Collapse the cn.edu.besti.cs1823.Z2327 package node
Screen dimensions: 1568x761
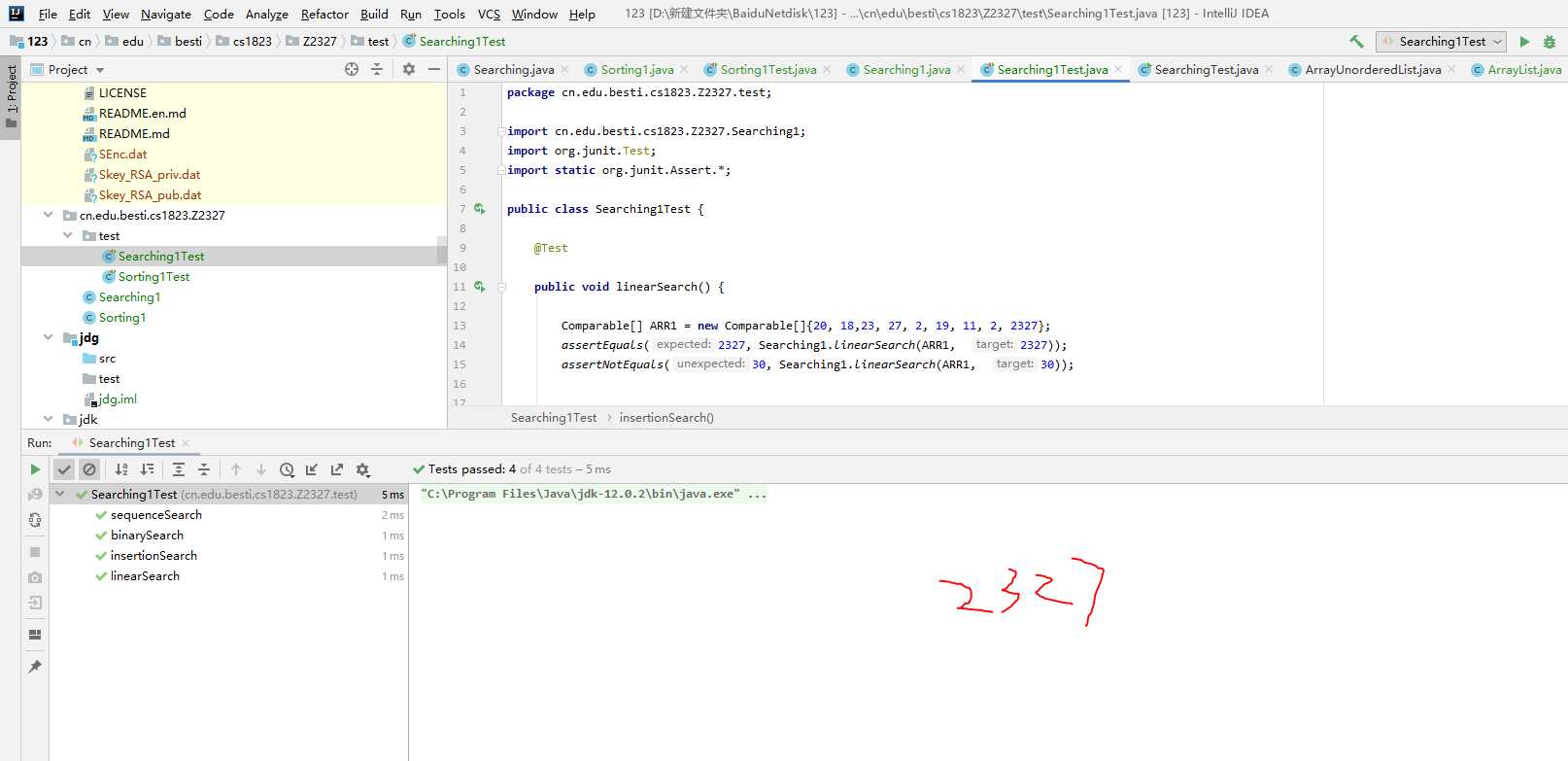pos(48,215)
